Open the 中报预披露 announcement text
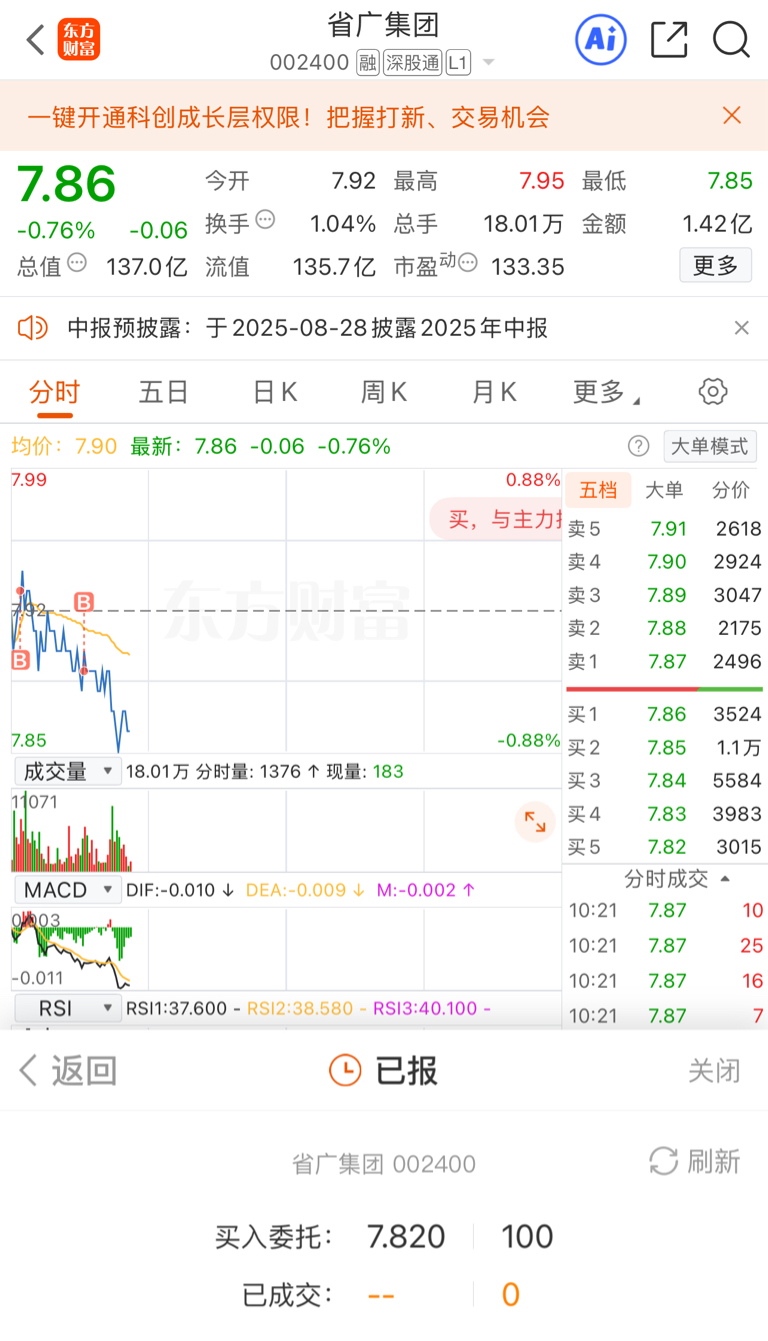 (307, 328)
